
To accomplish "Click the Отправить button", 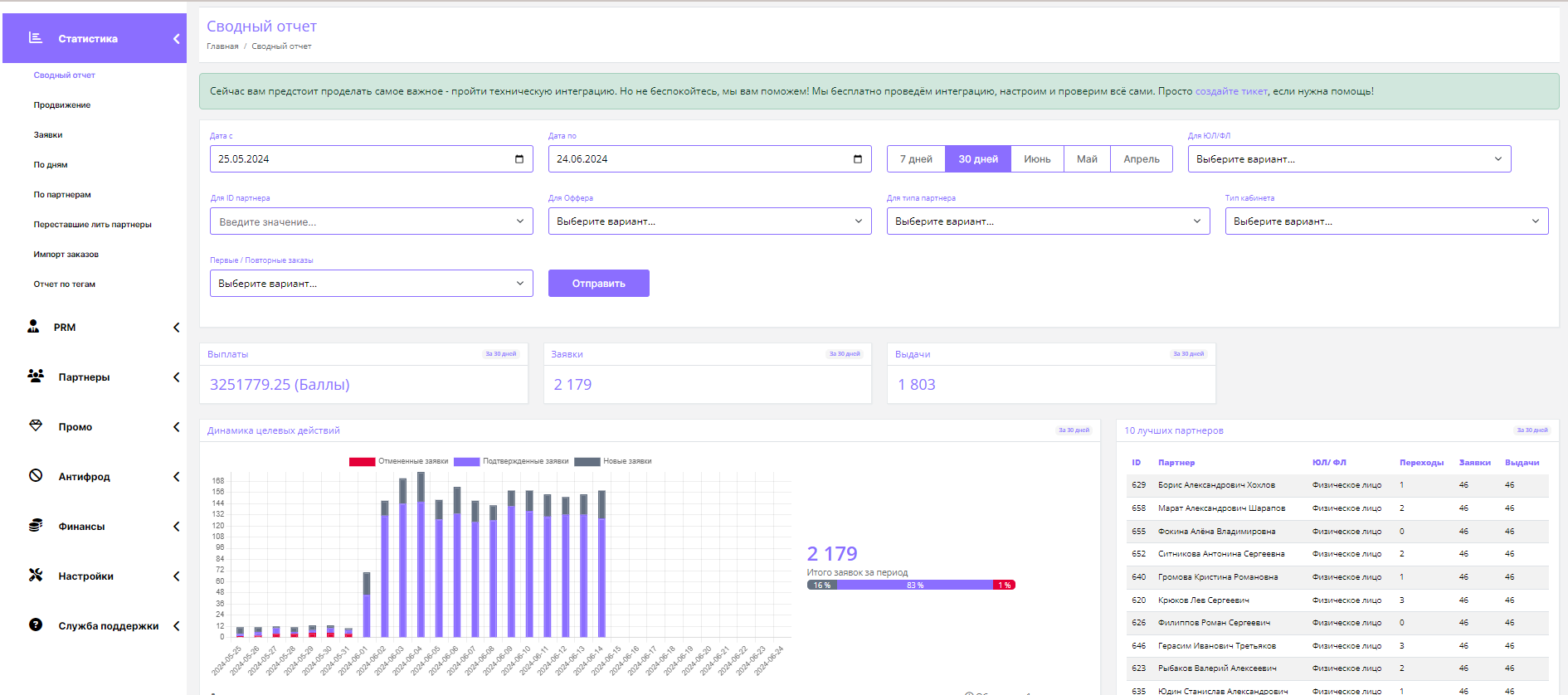I will [x=599, y=284].
